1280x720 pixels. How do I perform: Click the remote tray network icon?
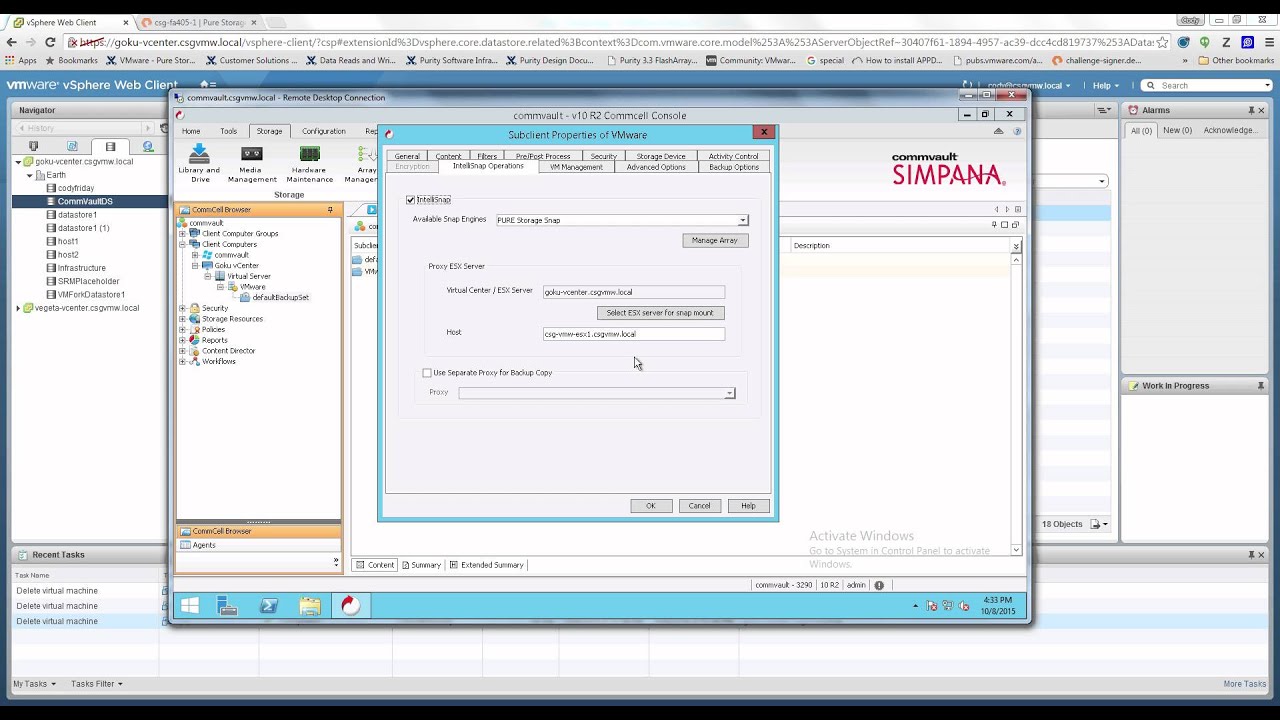pos(947,606)
